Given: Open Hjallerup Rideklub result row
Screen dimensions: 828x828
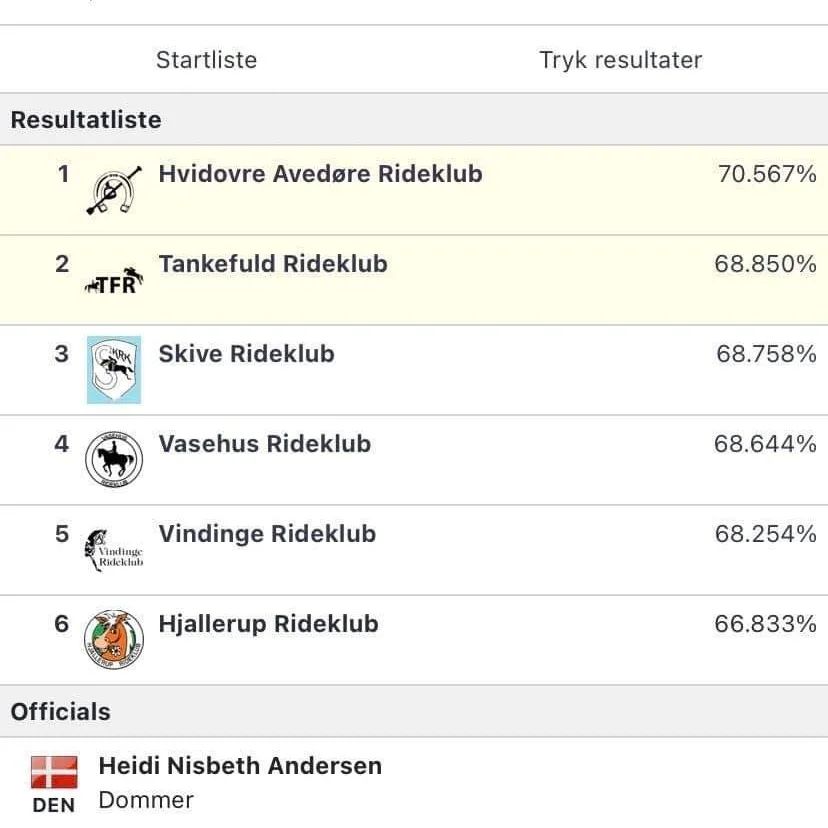Looking at the screenshot, I should (414, 640).
